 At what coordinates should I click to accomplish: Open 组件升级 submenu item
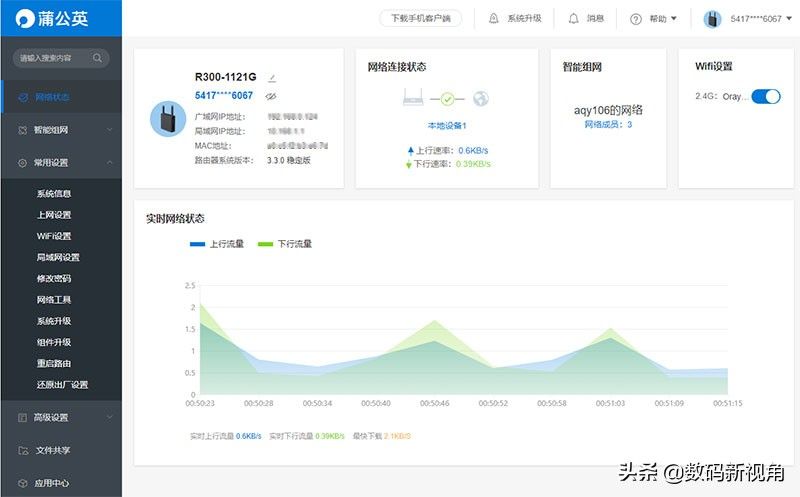tap(54, 342)
